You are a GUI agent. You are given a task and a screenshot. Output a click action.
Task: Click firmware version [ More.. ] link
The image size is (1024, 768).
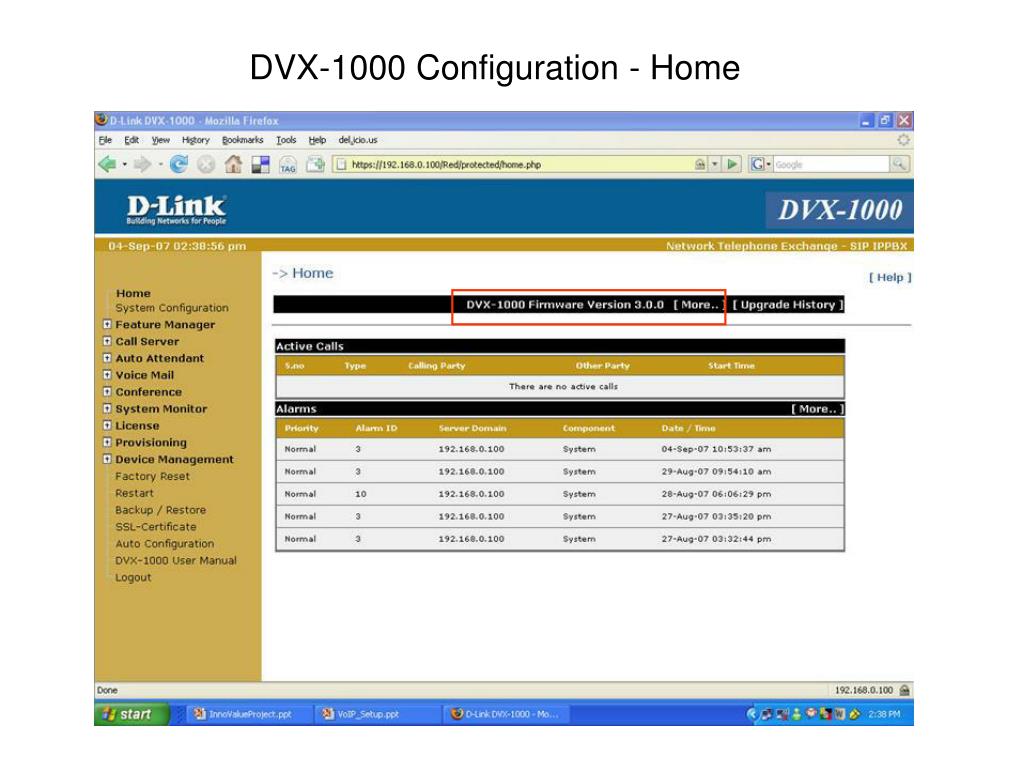pyautogui.click(x=699, y=304)
